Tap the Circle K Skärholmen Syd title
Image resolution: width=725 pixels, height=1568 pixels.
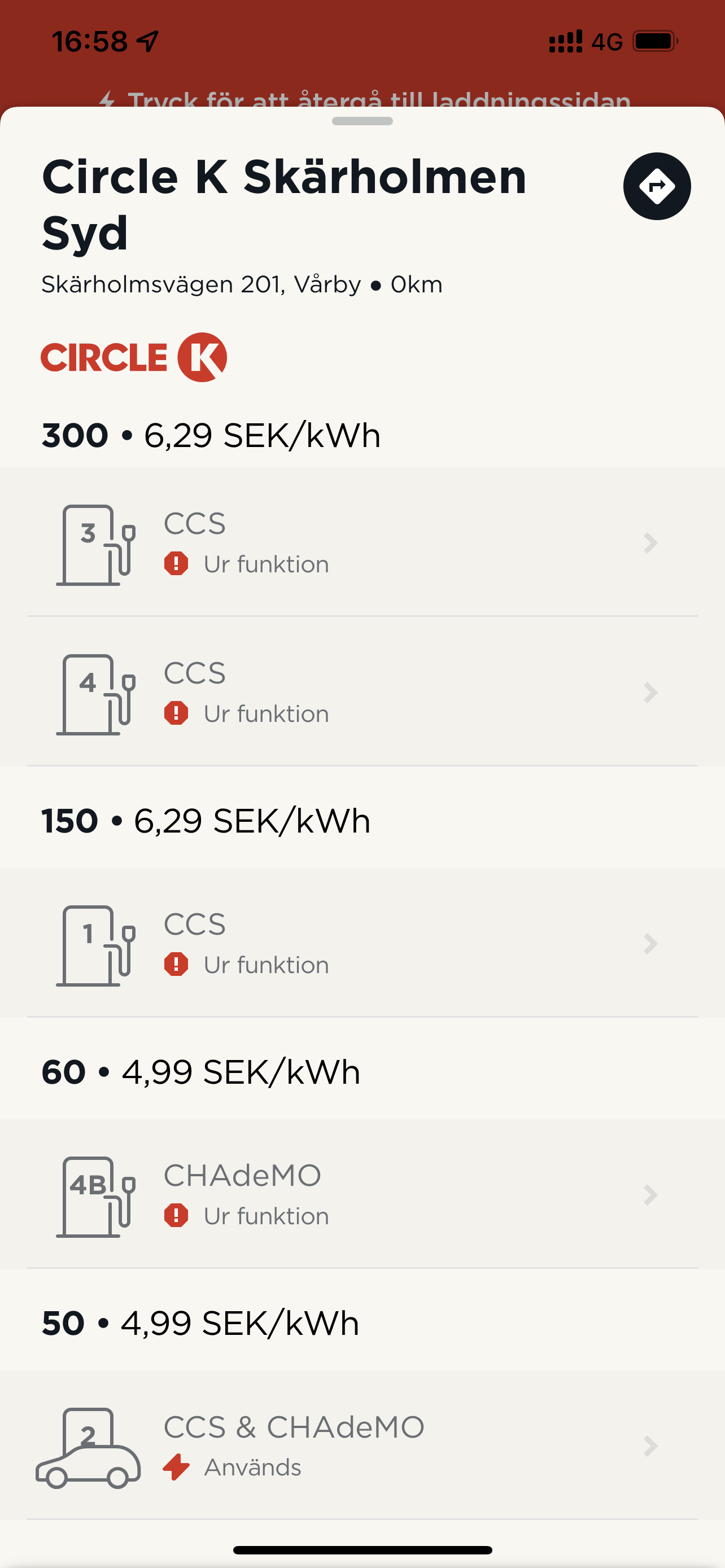284,204
